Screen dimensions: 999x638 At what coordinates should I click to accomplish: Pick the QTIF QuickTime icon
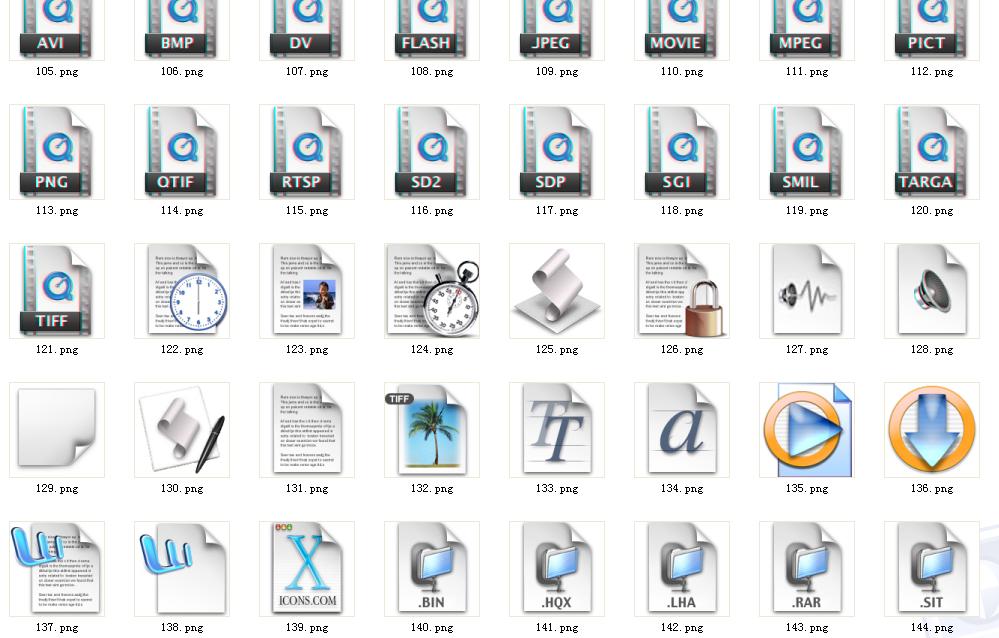point(182,152)
